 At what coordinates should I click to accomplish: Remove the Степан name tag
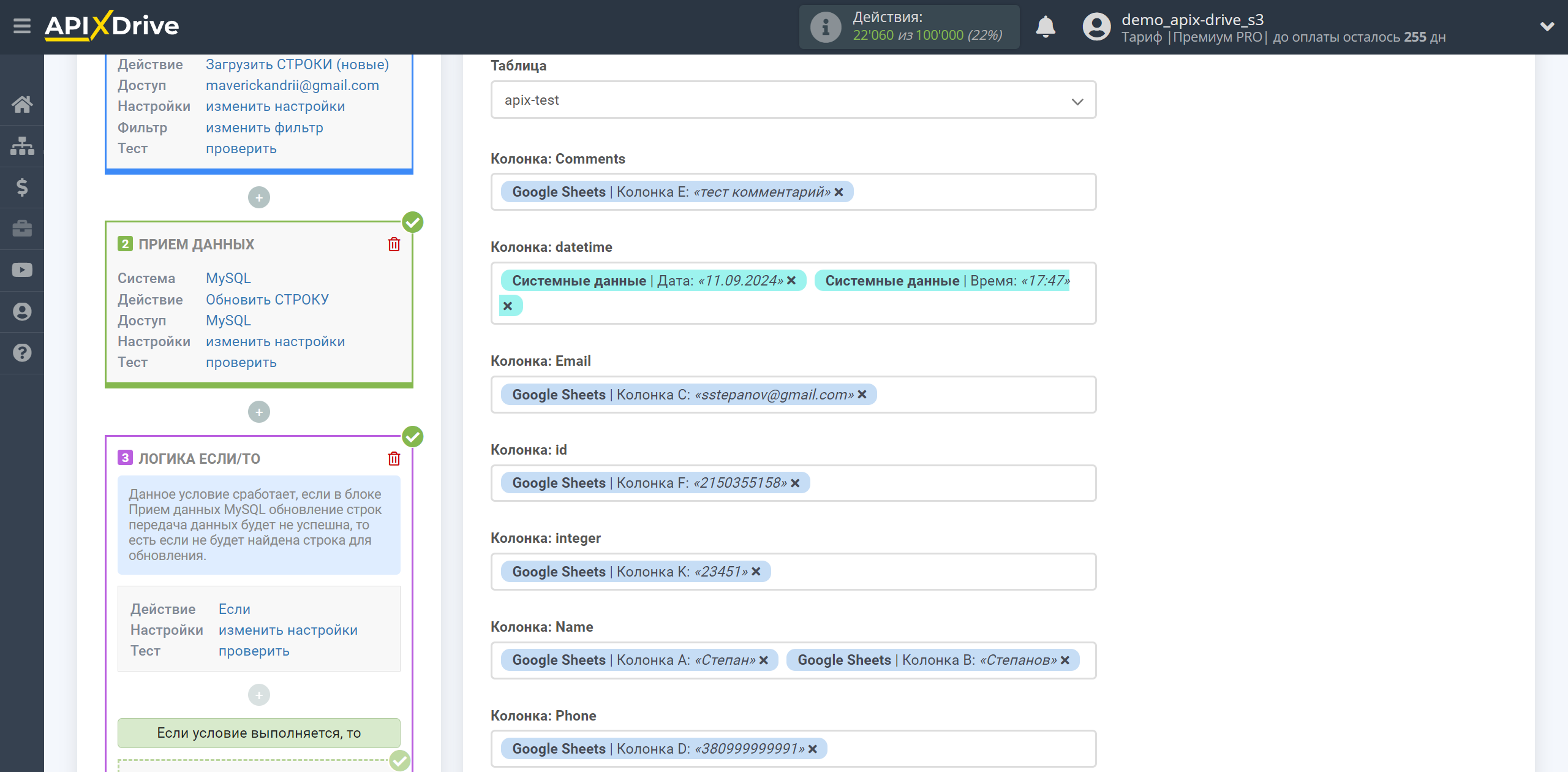pos(764,660)
